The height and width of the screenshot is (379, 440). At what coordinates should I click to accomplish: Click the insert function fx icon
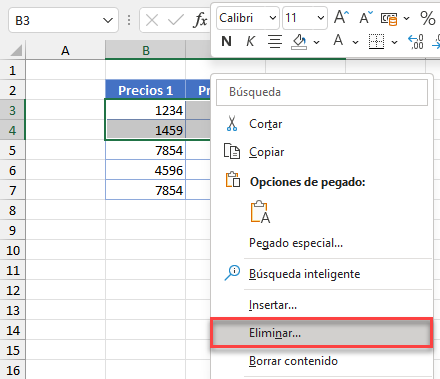(200, 20)
